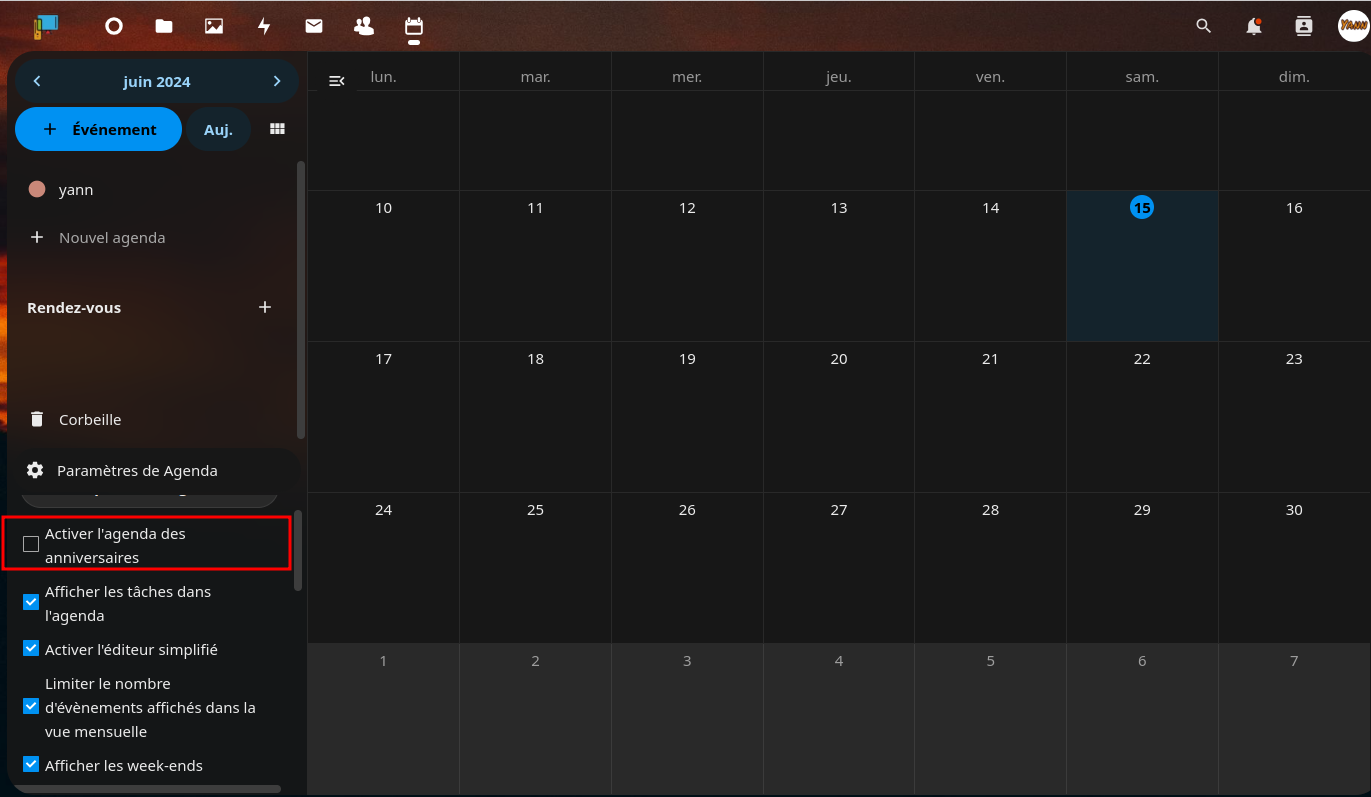Open the Corbeille trash item
1371x797 pixels.
click(x=90, y=420)
